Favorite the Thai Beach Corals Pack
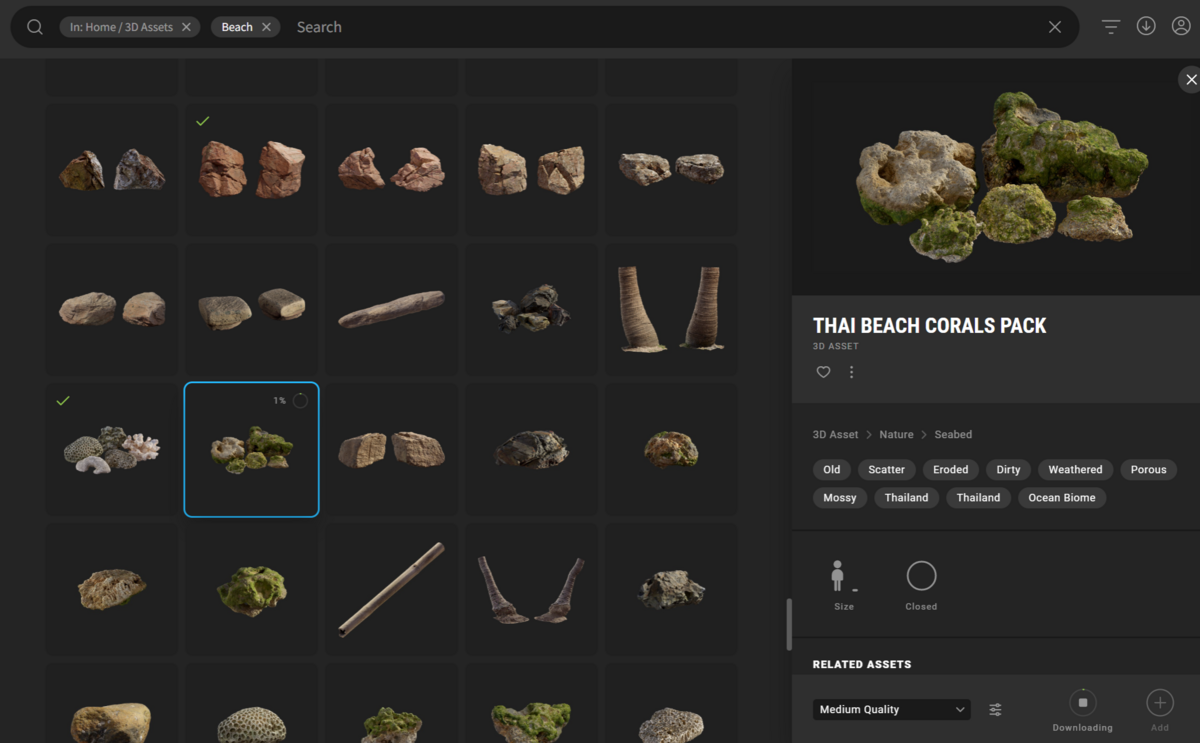The width and height of the screenshot is (1200, 743). click(x=823, y=372)
